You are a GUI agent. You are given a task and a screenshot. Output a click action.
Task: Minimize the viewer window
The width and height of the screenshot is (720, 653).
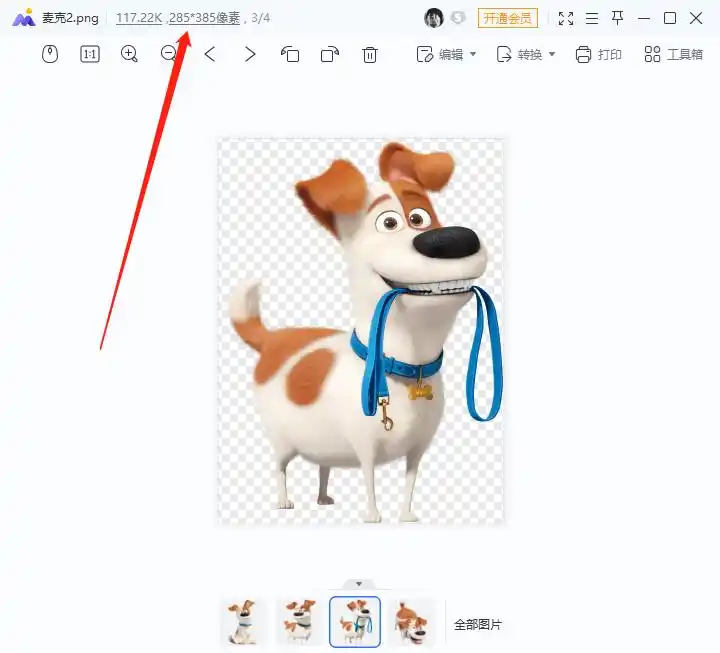(x=644, y=18)
